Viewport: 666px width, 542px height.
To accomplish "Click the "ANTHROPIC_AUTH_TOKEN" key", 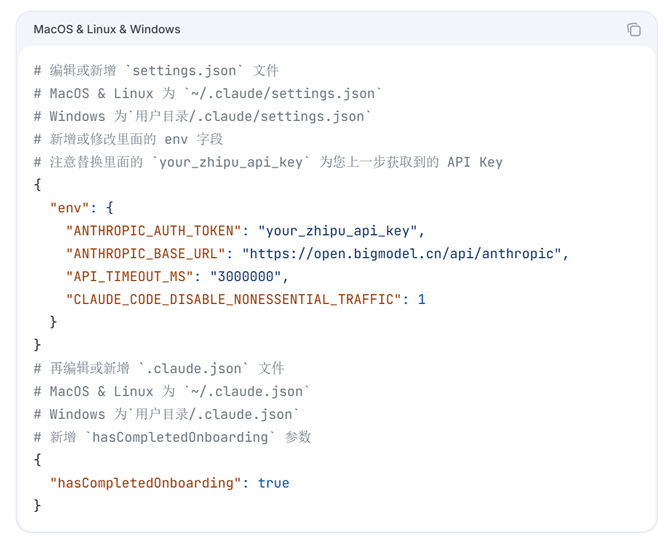I will point(153,231).
